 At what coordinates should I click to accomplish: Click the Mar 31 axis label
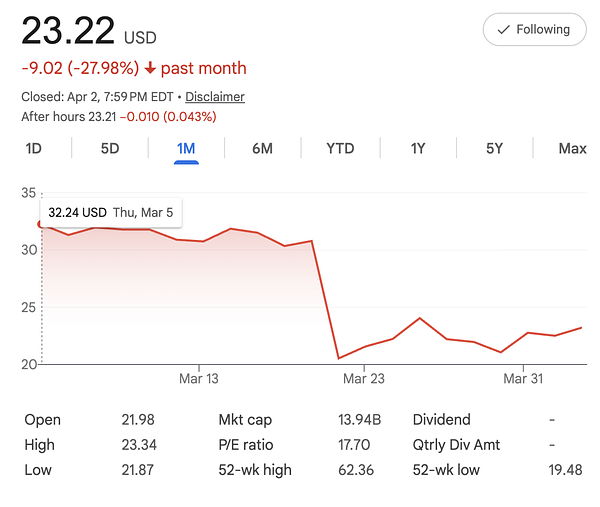coord(523,379)
